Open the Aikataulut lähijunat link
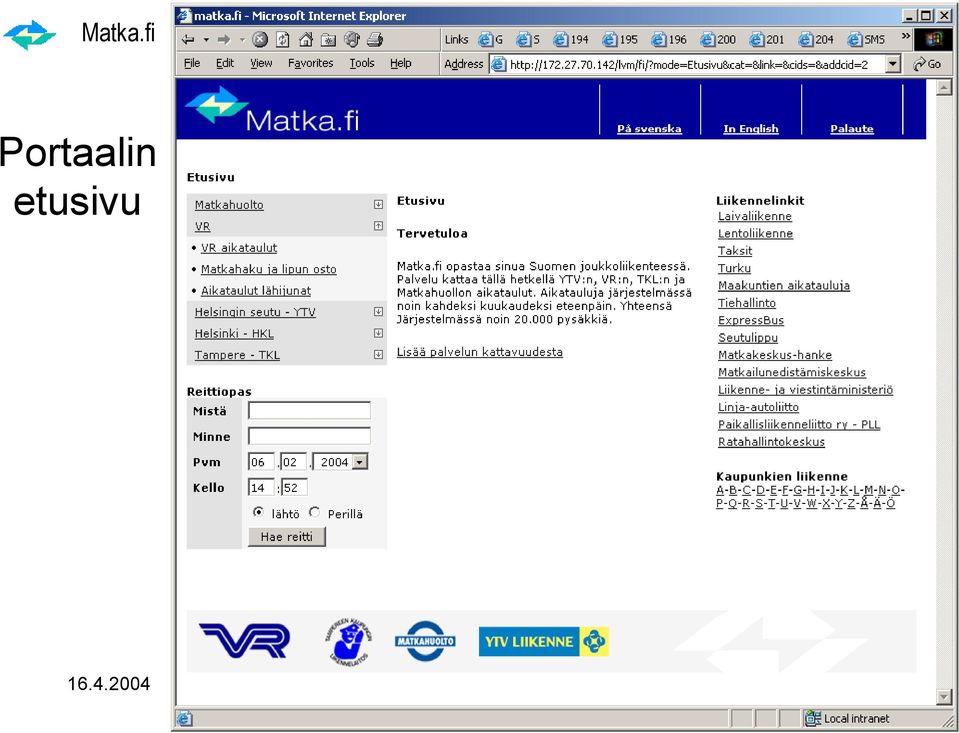The height and width of the screenshot is (733, 959). (x=256, y=291)
